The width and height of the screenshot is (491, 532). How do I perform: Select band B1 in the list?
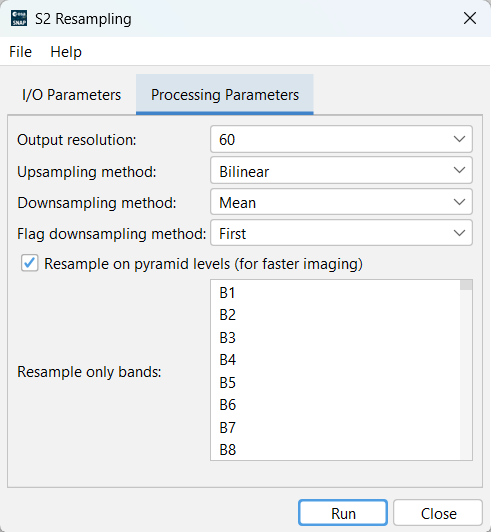pos(335,292)
